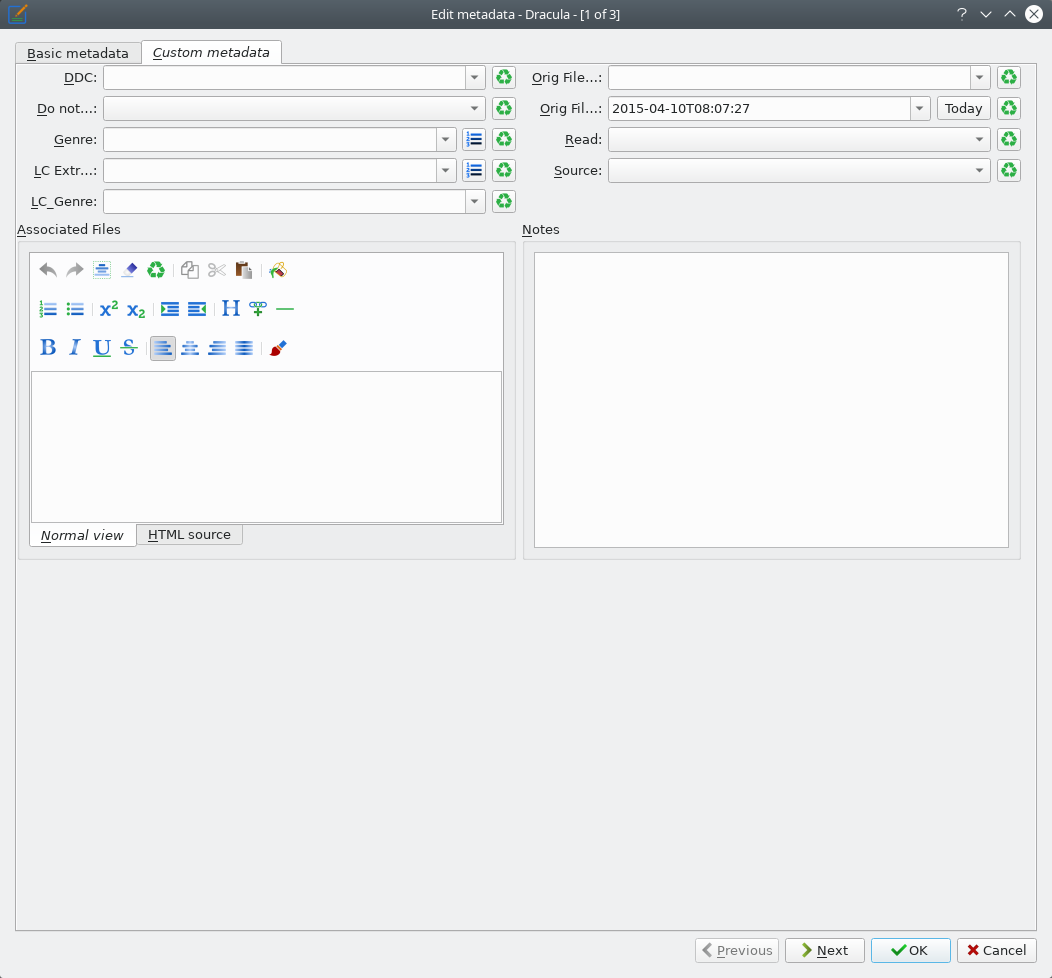Screen dimensions: 1052x978
Task: Cancel the metadata edit
Action: (x=996, y=950)
